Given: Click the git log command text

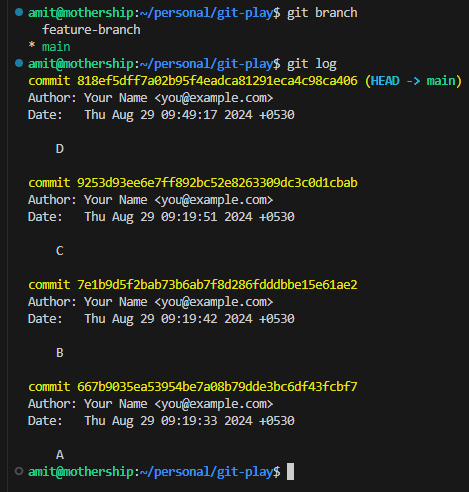Looking at the screenshot, I should (312, 64).
